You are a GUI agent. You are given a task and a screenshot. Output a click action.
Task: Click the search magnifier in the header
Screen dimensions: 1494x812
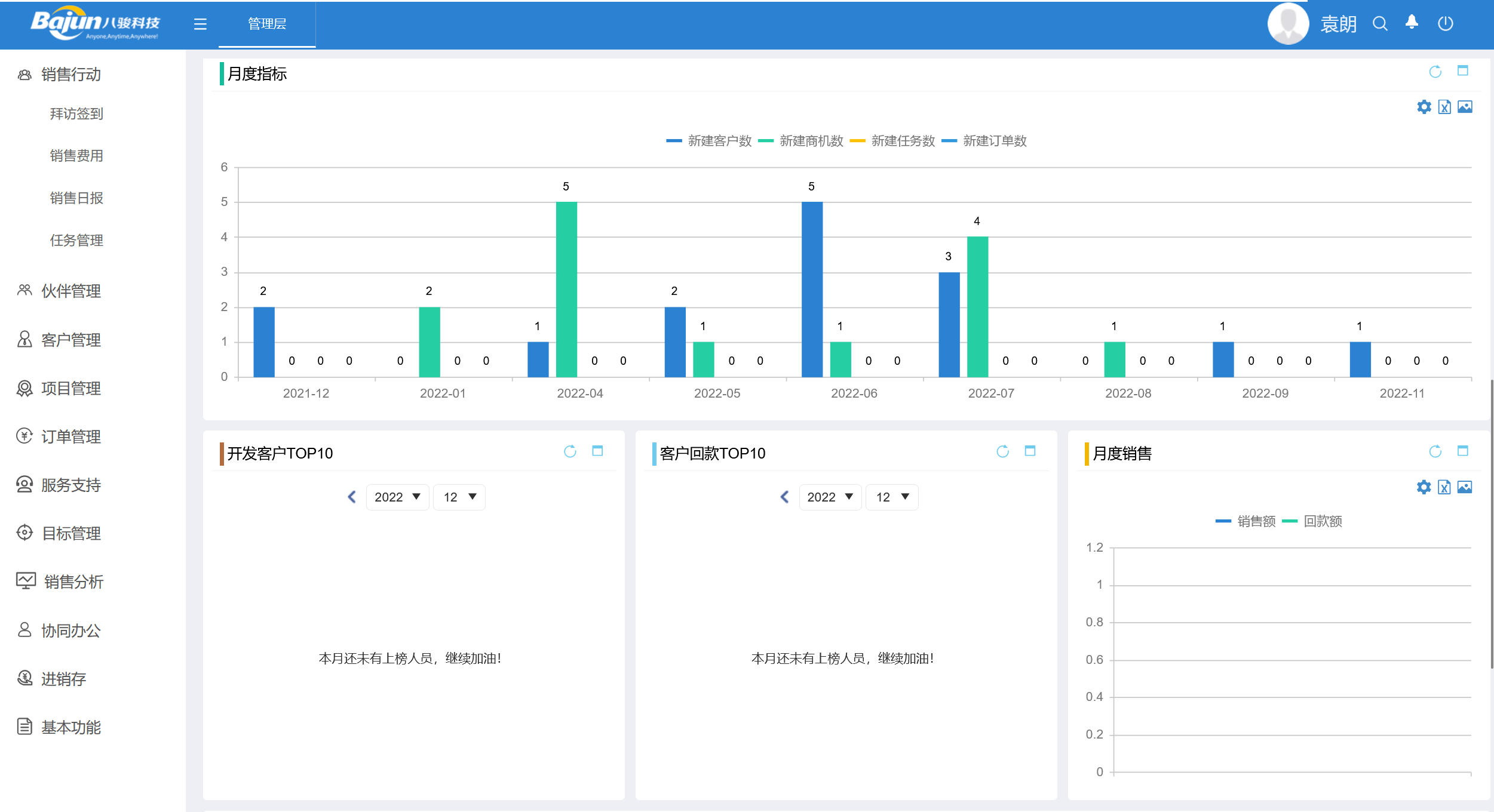1380,24
